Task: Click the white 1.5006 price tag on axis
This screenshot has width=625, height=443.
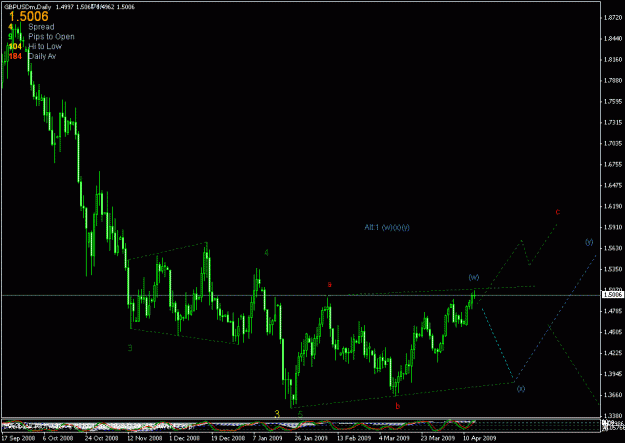Action: [612, 295]
